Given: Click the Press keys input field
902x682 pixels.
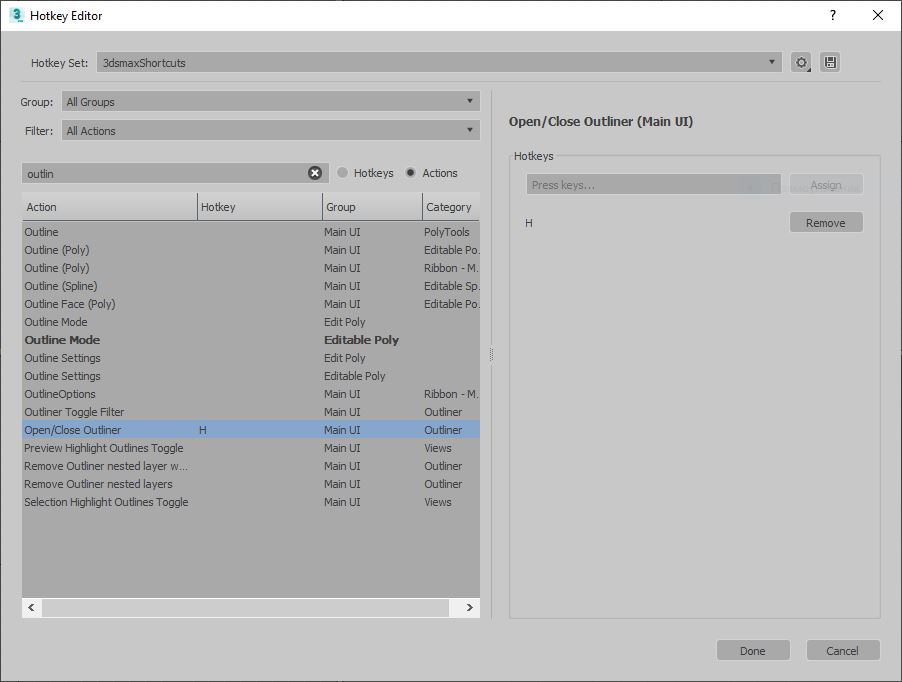Looking at the screenshot, I should pyautogui.click(x=654, y=185).
